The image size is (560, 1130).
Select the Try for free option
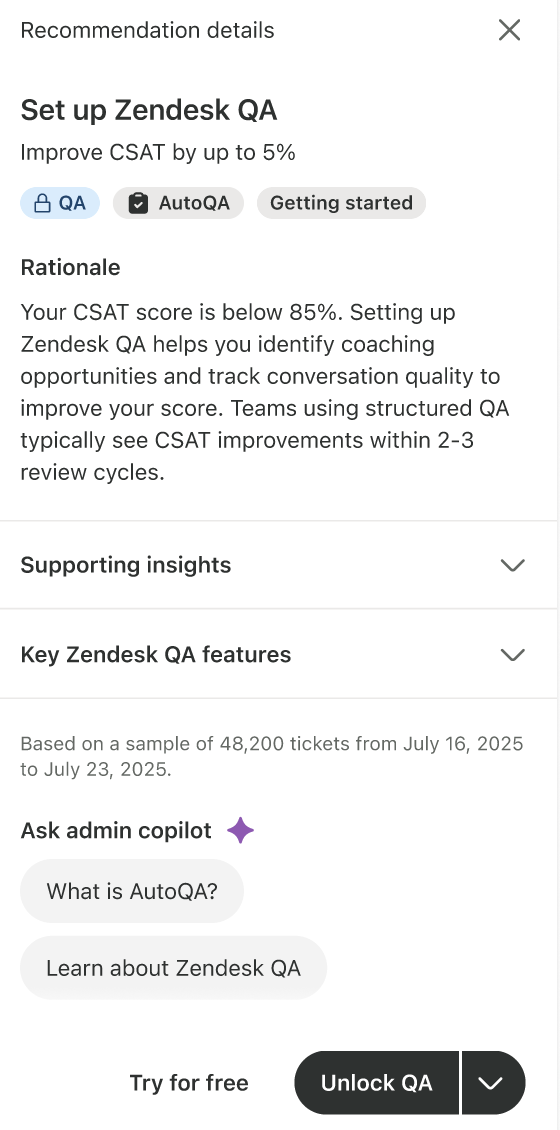click(189, 1082)
